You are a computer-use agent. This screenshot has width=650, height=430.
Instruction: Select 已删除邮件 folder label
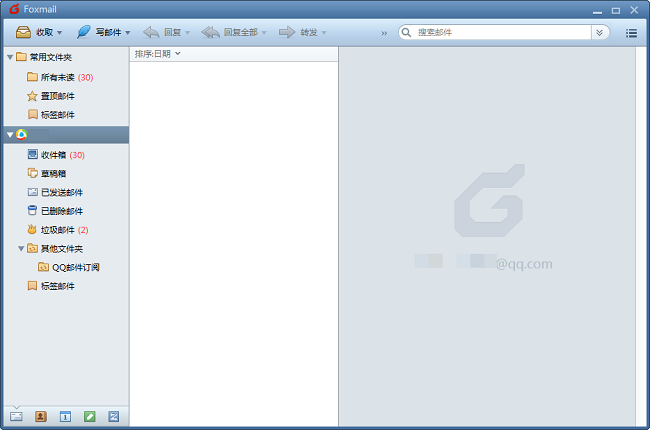pos(62,211)
